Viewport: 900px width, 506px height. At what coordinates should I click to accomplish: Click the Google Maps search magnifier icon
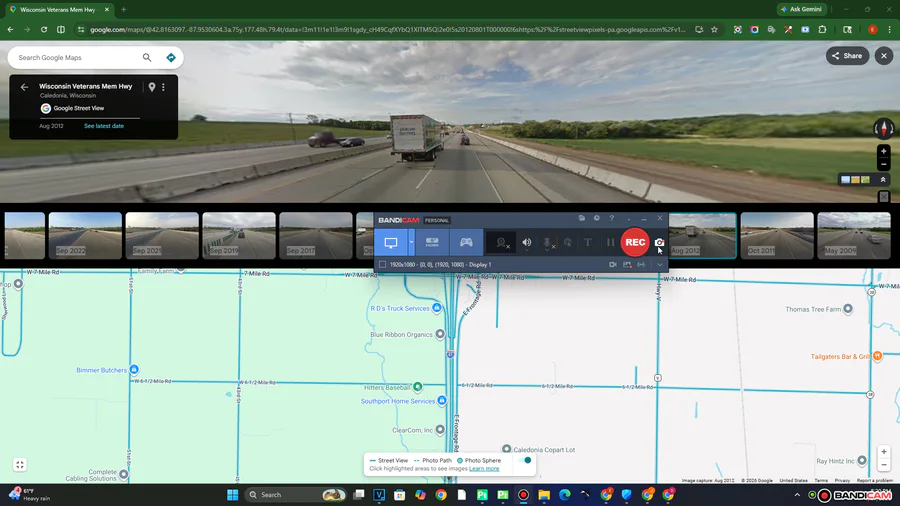pyautogui.click(x=147, y=57)
